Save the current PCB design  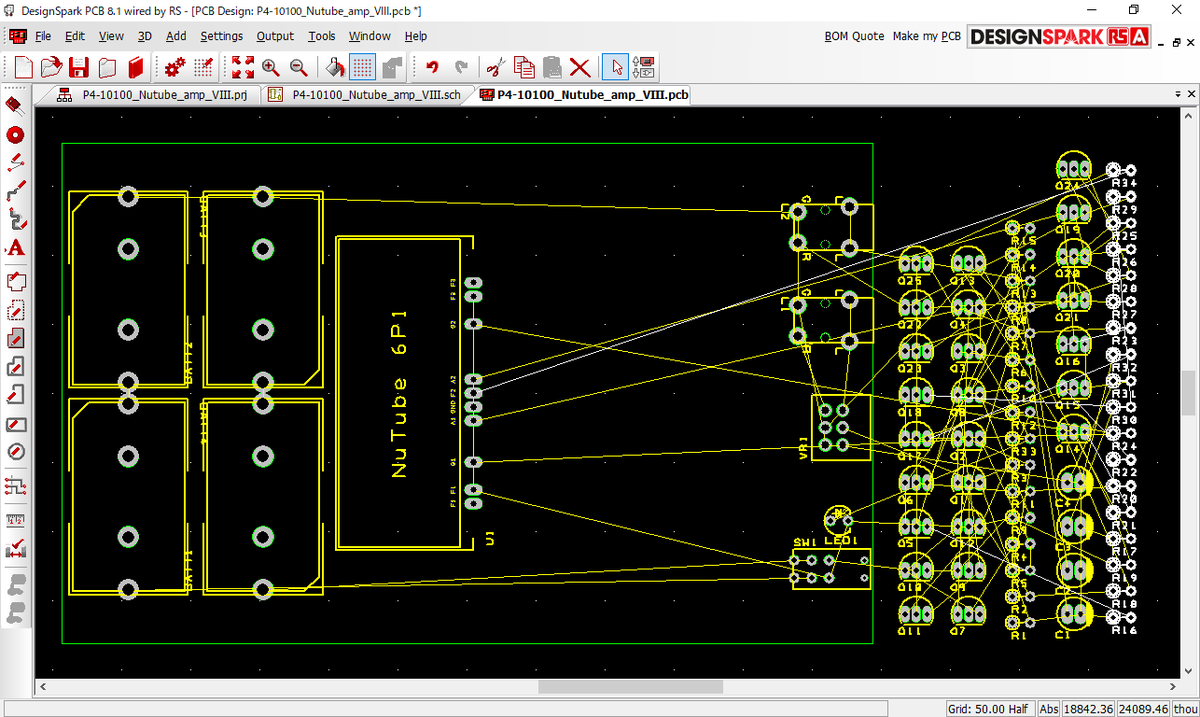click(78, 67)
